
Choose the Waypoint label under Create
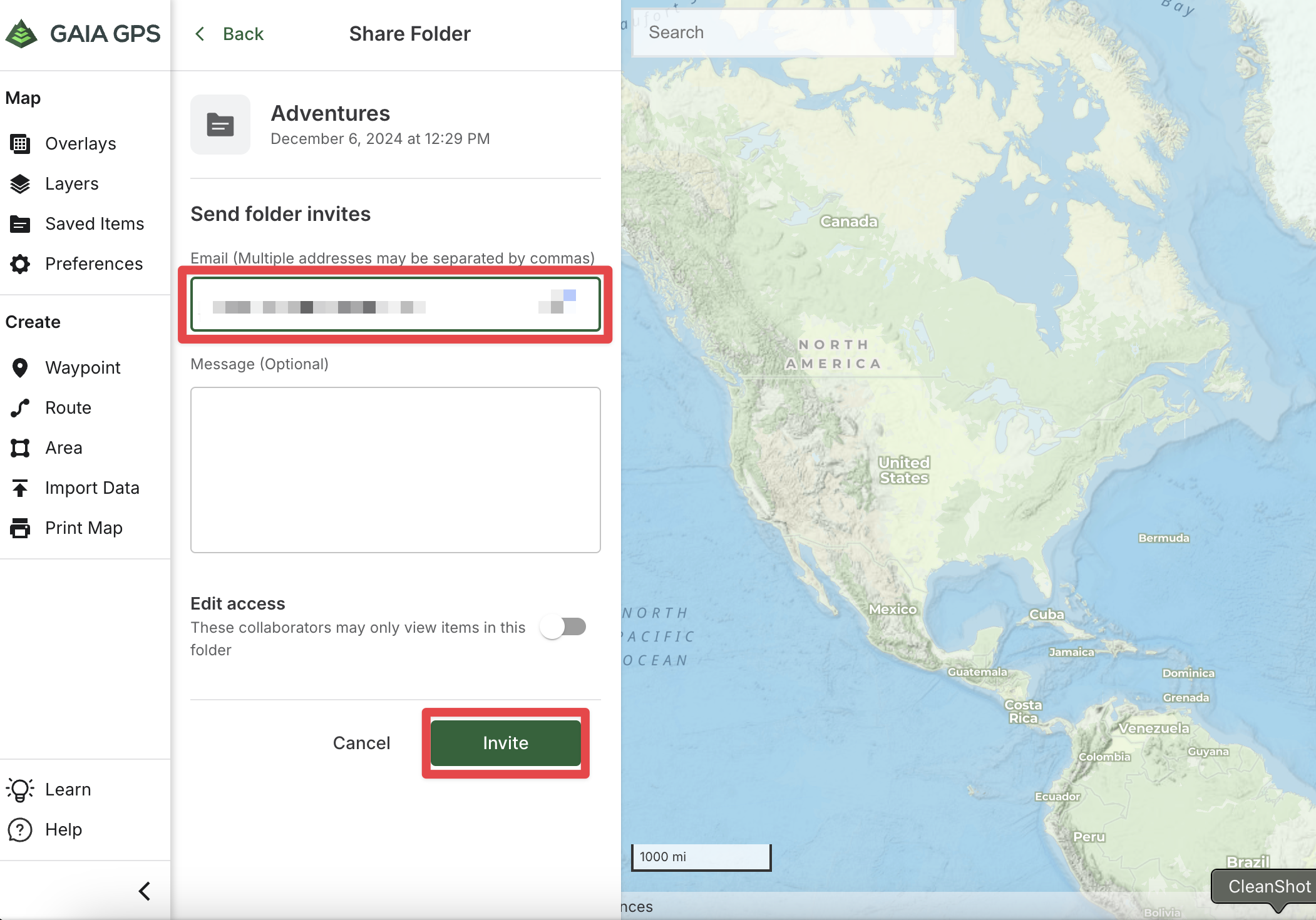pyautogui.click(x=83, y=368)
